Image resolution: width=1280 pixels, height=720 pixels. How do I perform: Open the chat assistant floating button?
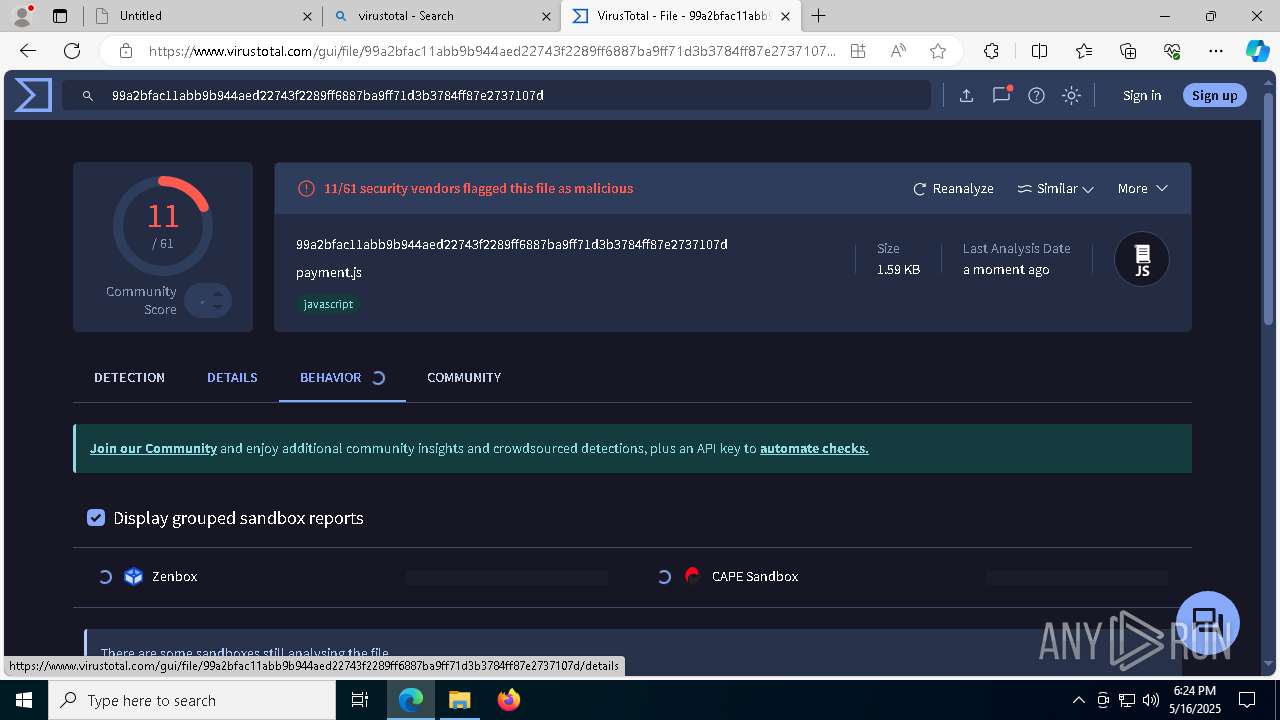(1208, 622)
